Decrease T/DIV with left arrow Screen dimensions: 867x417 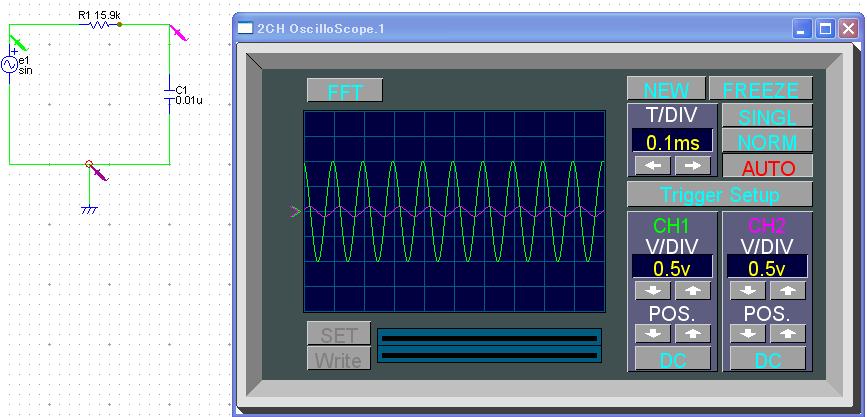(x=653, y=165)
